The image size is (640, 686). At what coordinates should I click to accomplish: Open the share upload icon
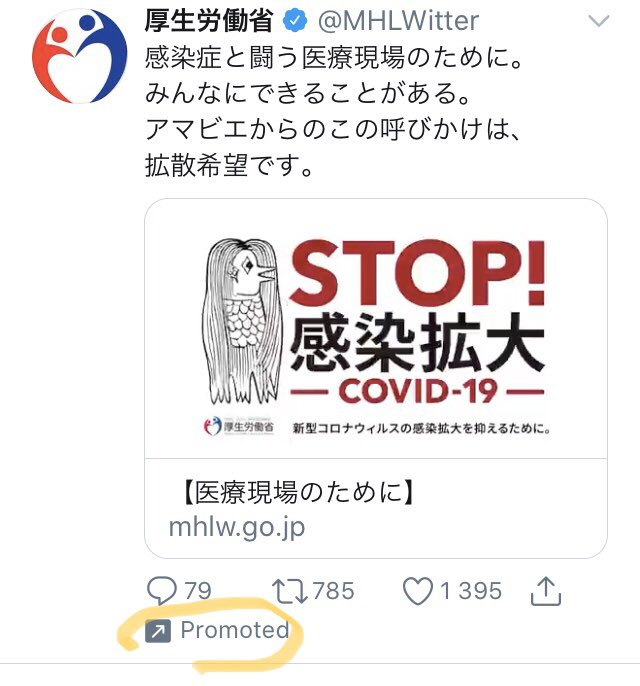point(546,591)
